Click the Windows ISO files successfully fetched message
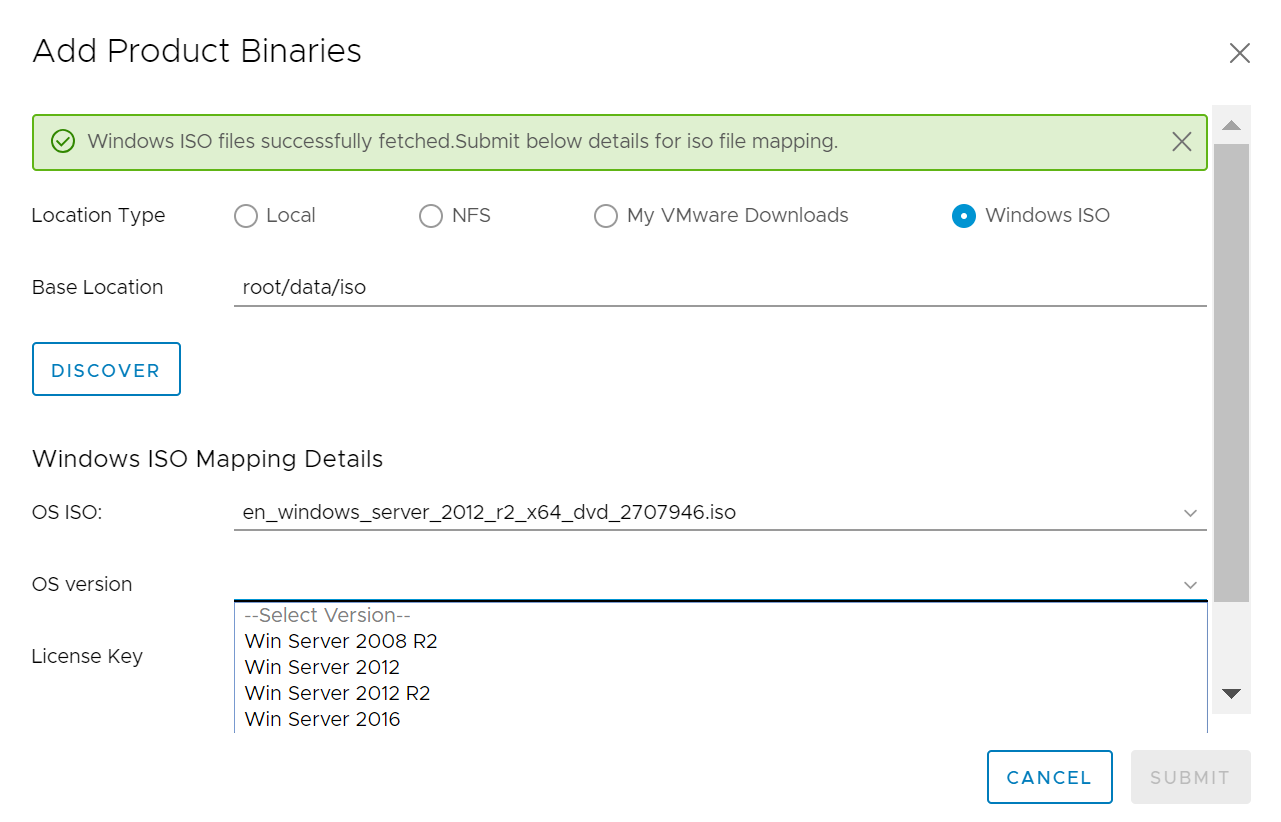 [462, 142]
